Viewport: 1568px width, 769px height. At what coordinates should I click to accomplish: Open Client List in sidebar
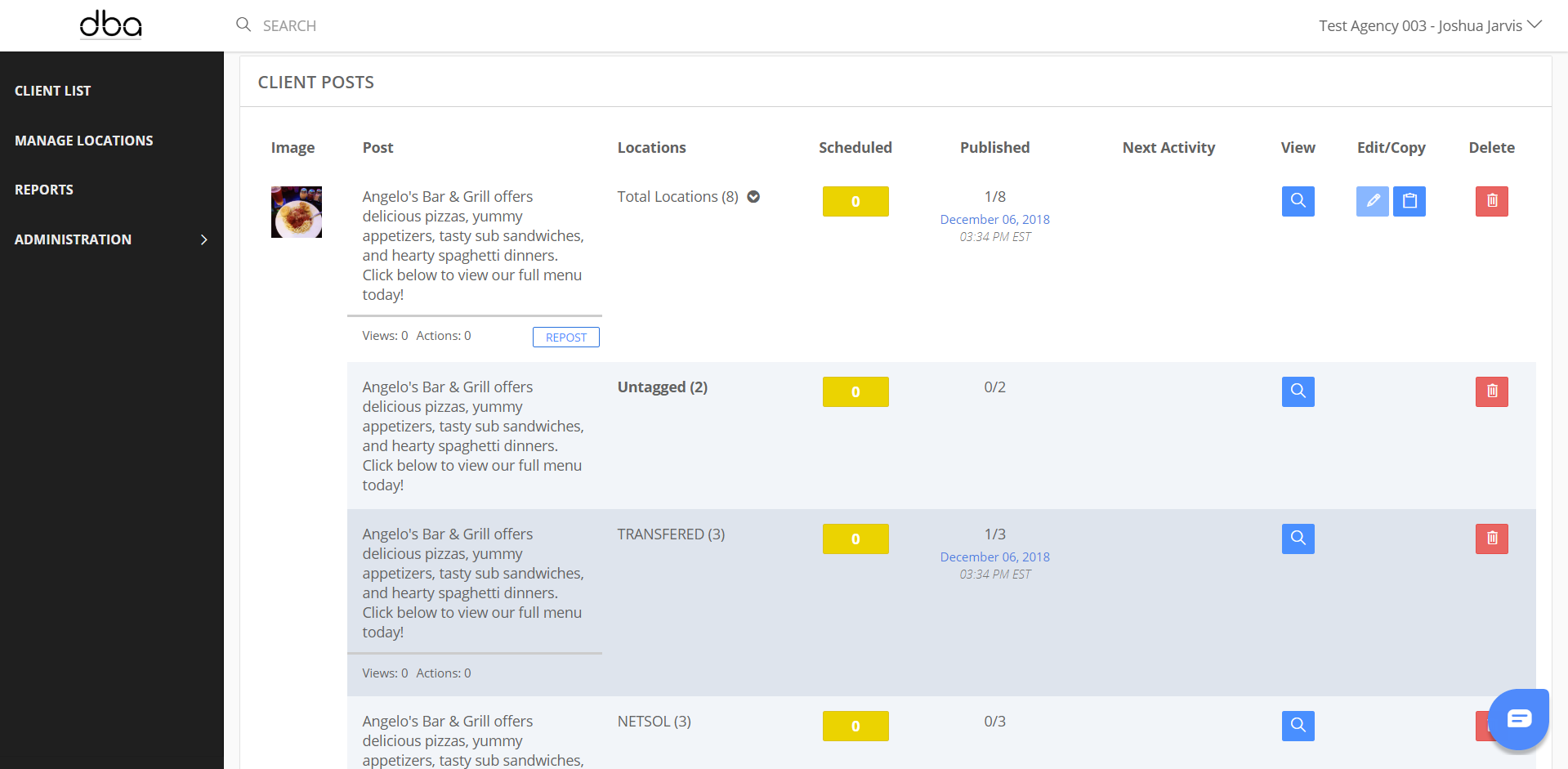coord(53,91)
